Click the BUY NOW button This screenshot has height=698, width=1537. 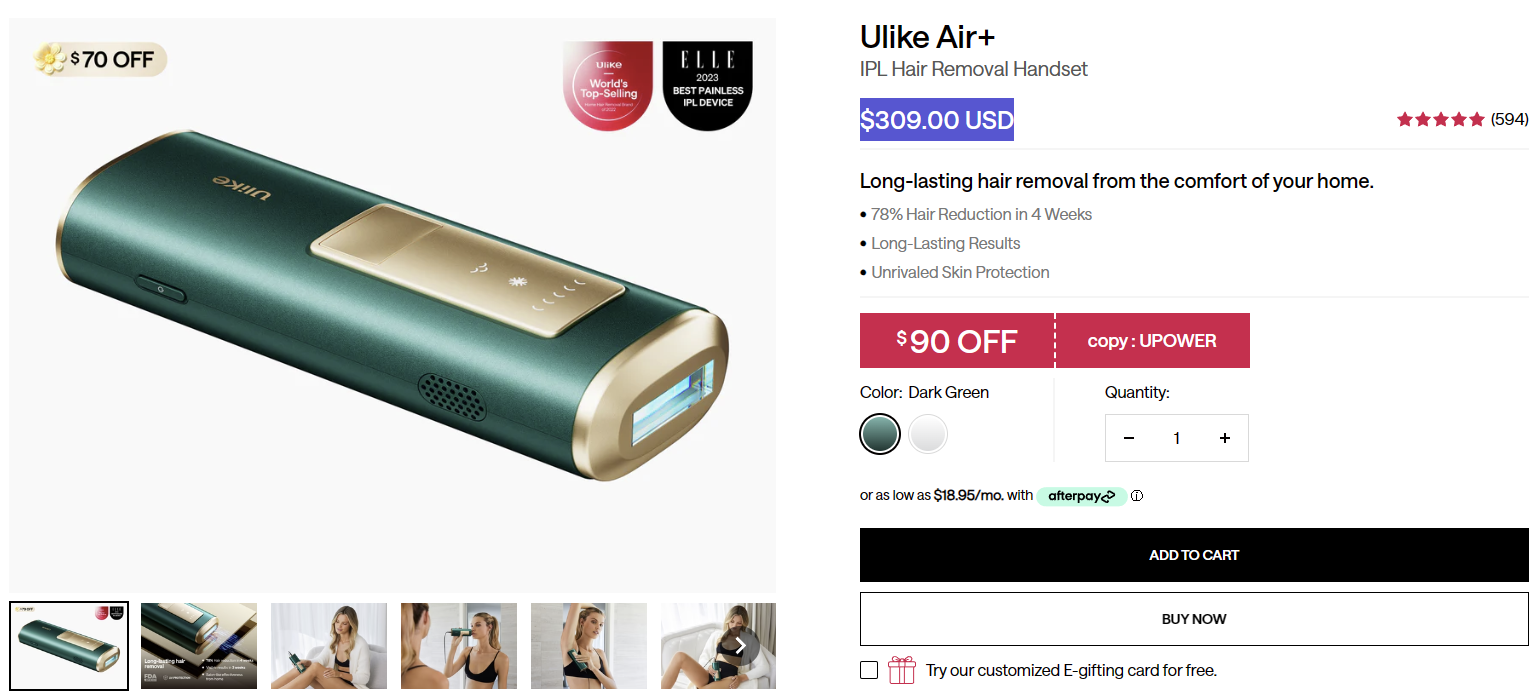(x=1194, y=619)
